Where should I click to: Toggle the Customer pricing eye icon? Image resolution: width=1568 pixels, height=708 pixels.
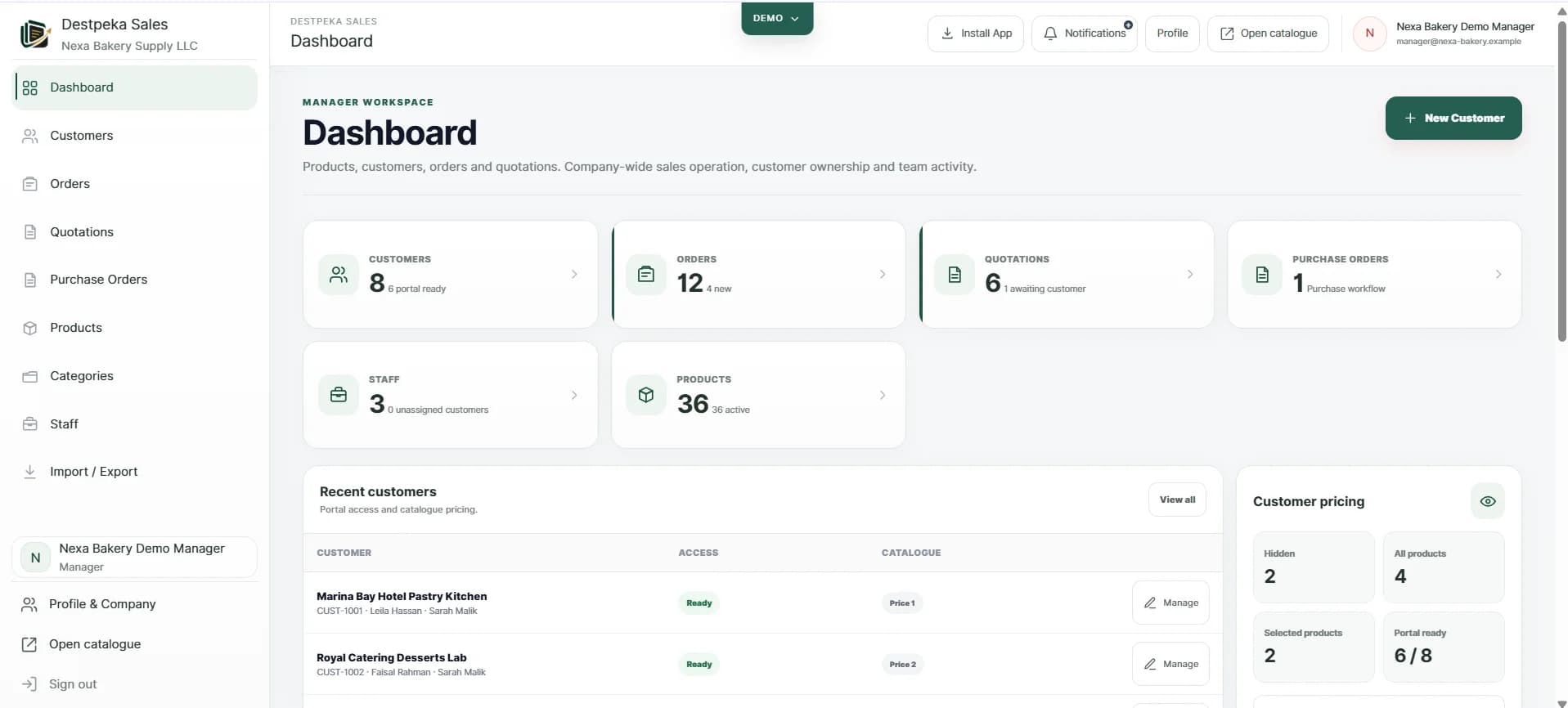[x=1488, y=501]
